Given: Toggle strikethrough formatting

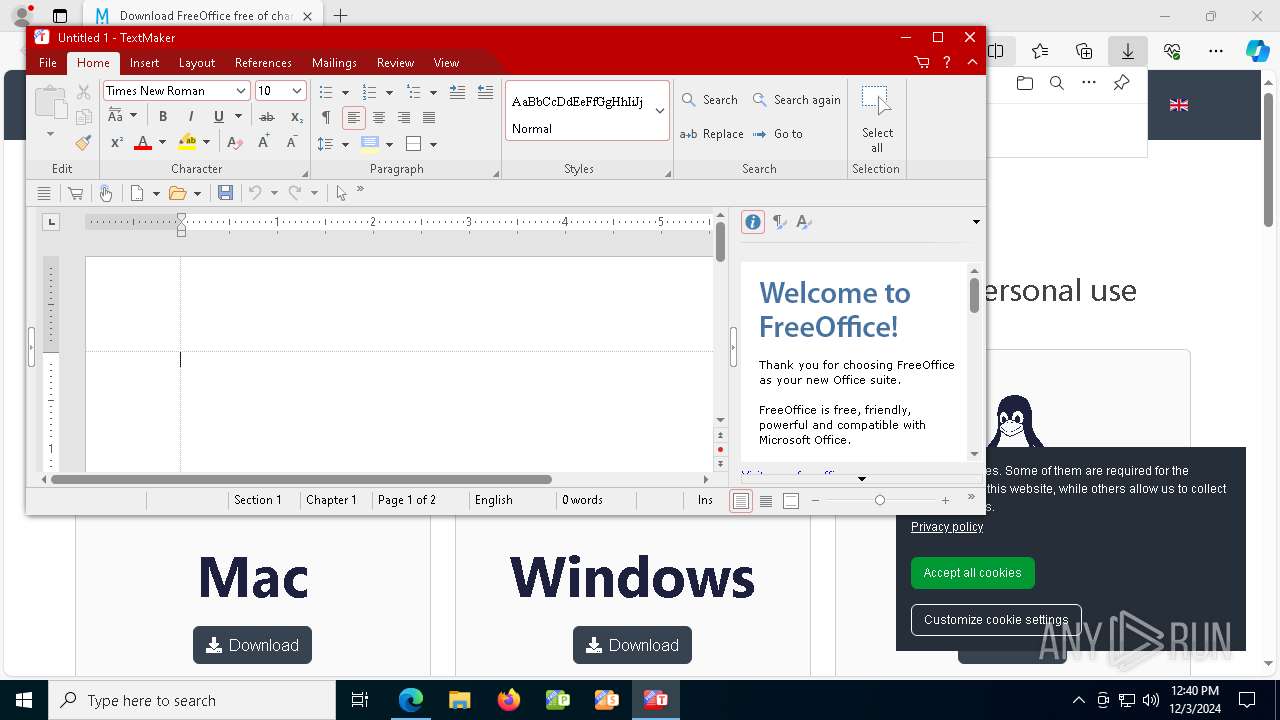Looking at the screenshot, I should tap(267, 117).
